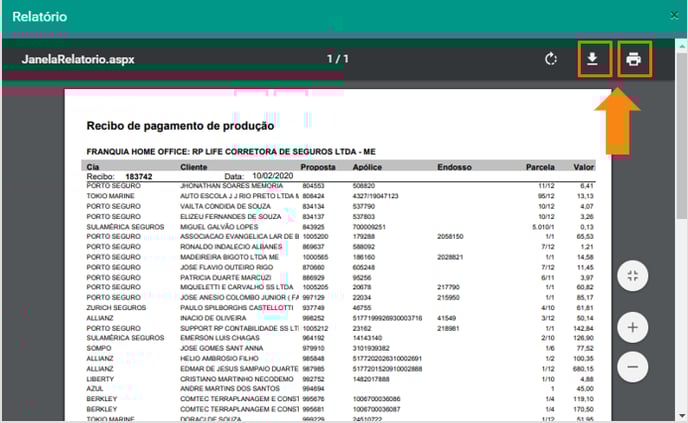The width and height of the screenshot is (688, 423).
Task: Click installment 5.010/1
Action: pyautogui.click(x=543, y=227)
